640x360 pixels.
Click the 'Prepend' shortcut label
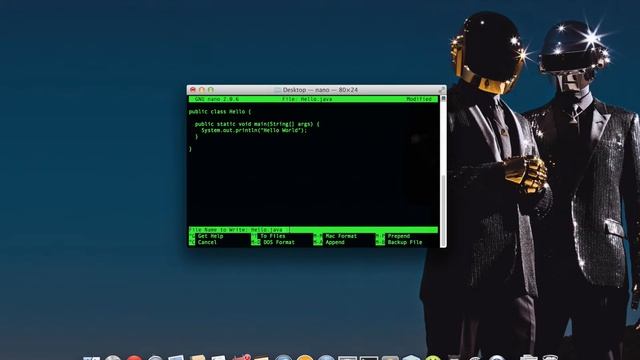click(x=399, y=236)
